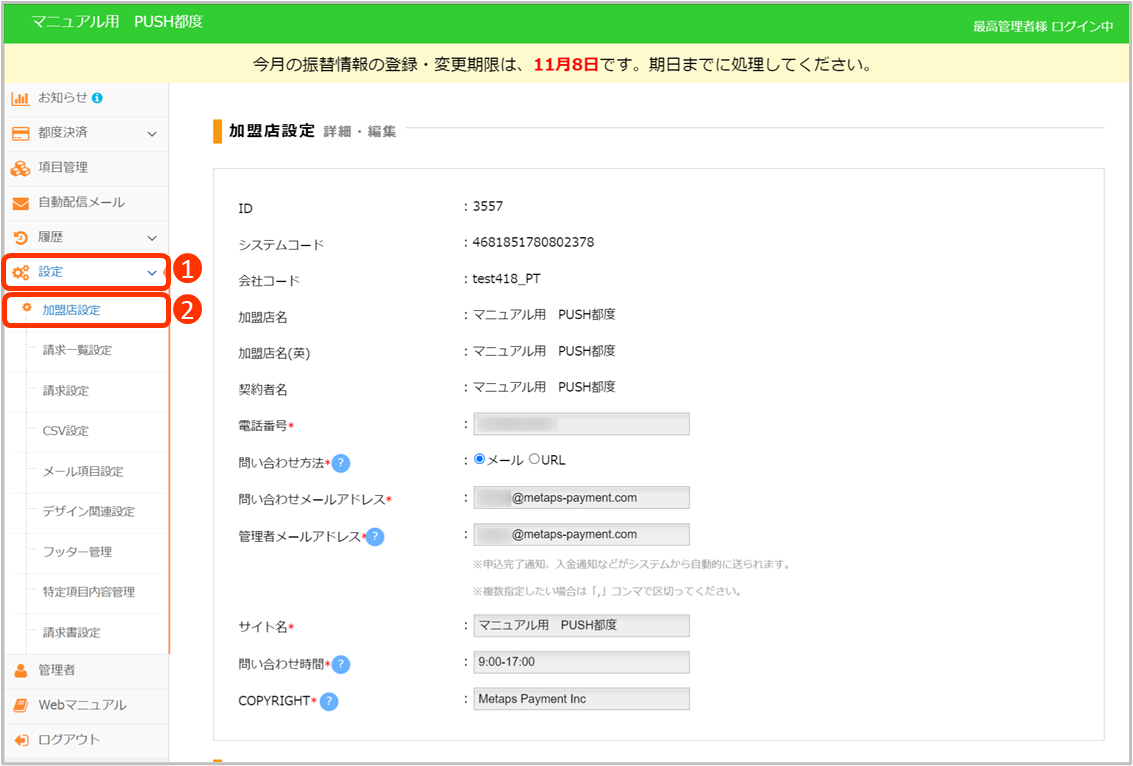Open 請求一覧設定 in the sidebar
This screenshot has height=766, width=1133.
[x=77, y=350]
